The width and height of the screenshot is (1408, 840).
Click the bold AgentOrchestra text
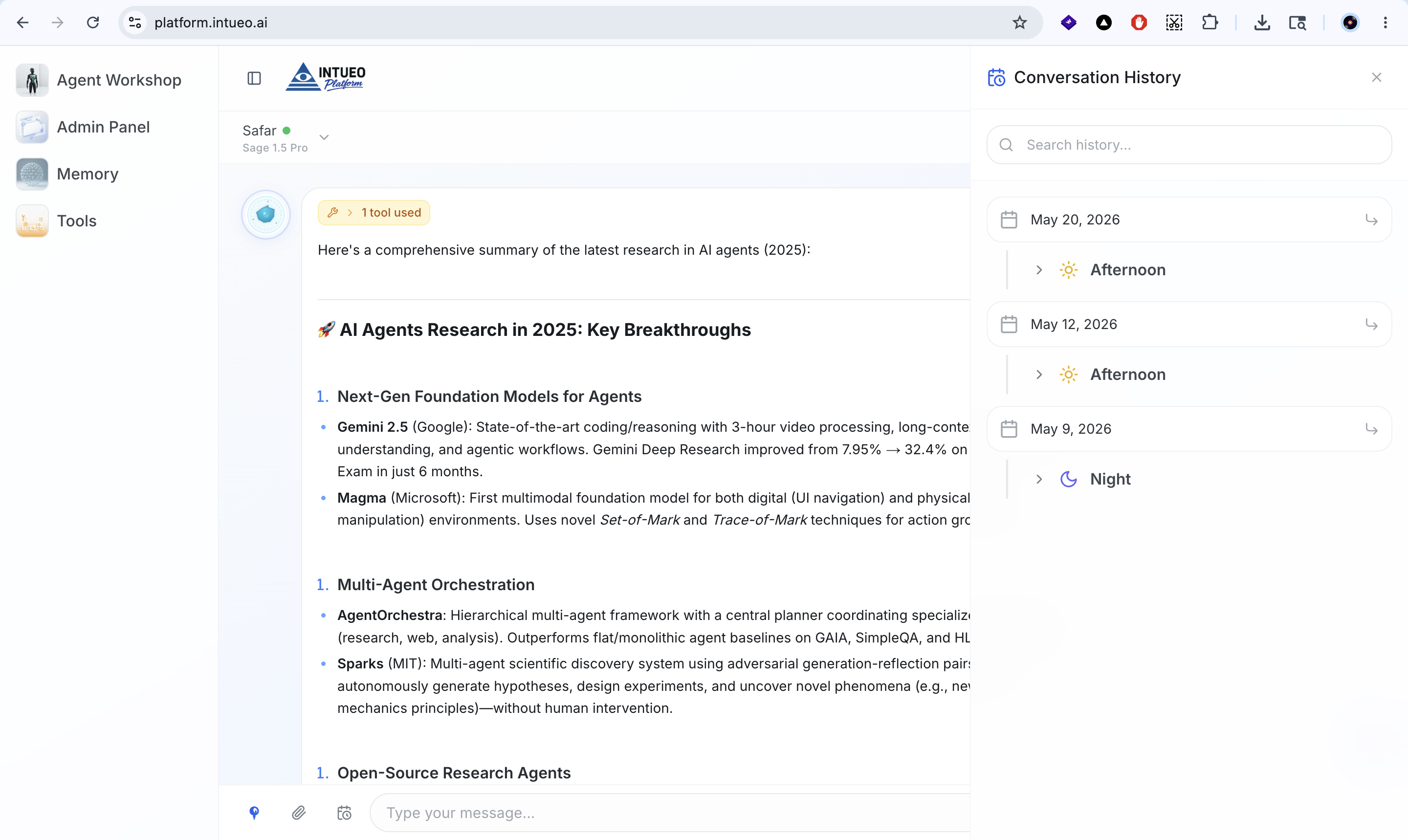(x=390, y=615)
